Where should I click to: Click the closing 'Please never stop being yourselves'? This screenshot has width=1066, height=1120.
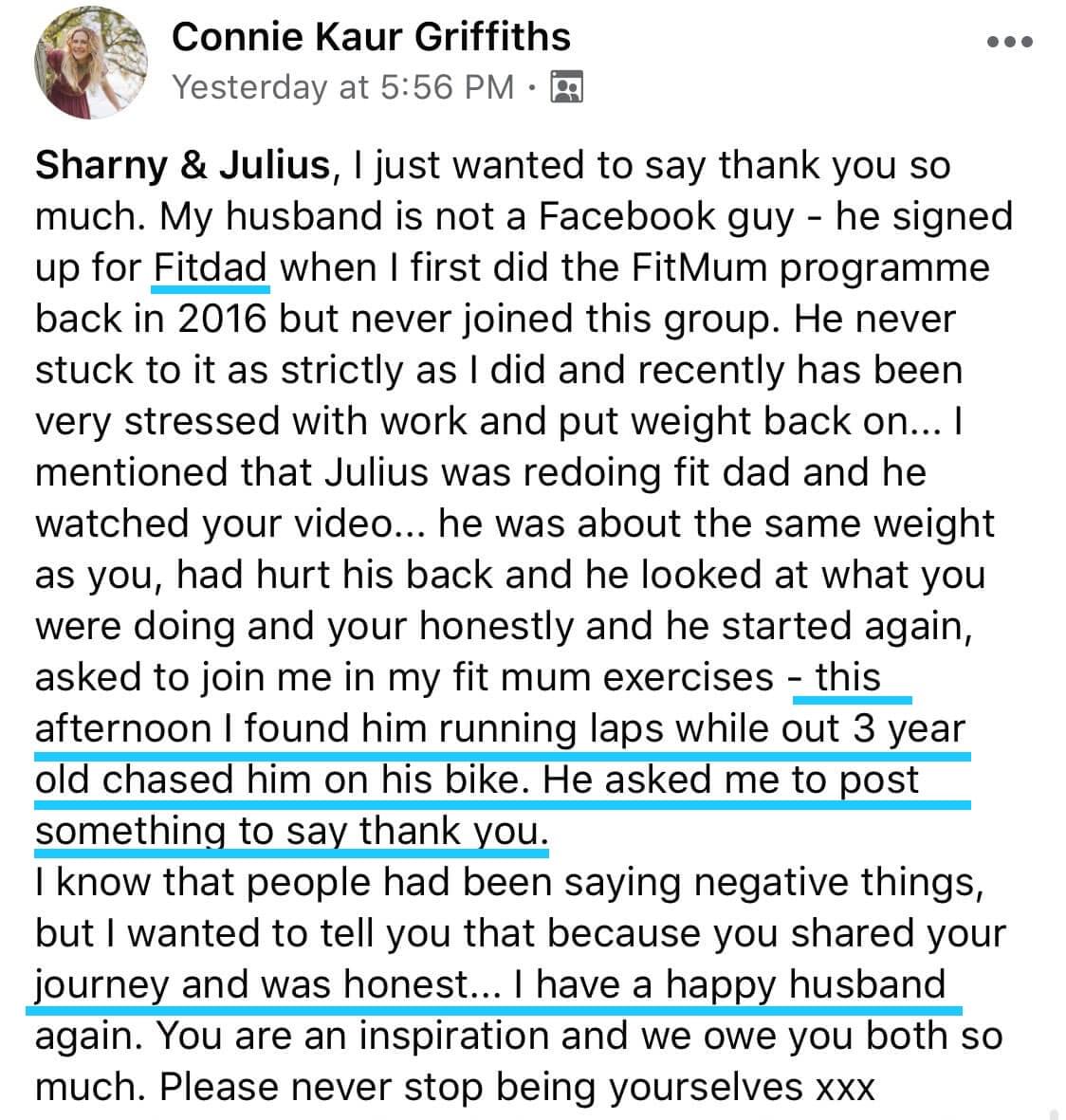pyautogui.click(x=481, y=1088)
